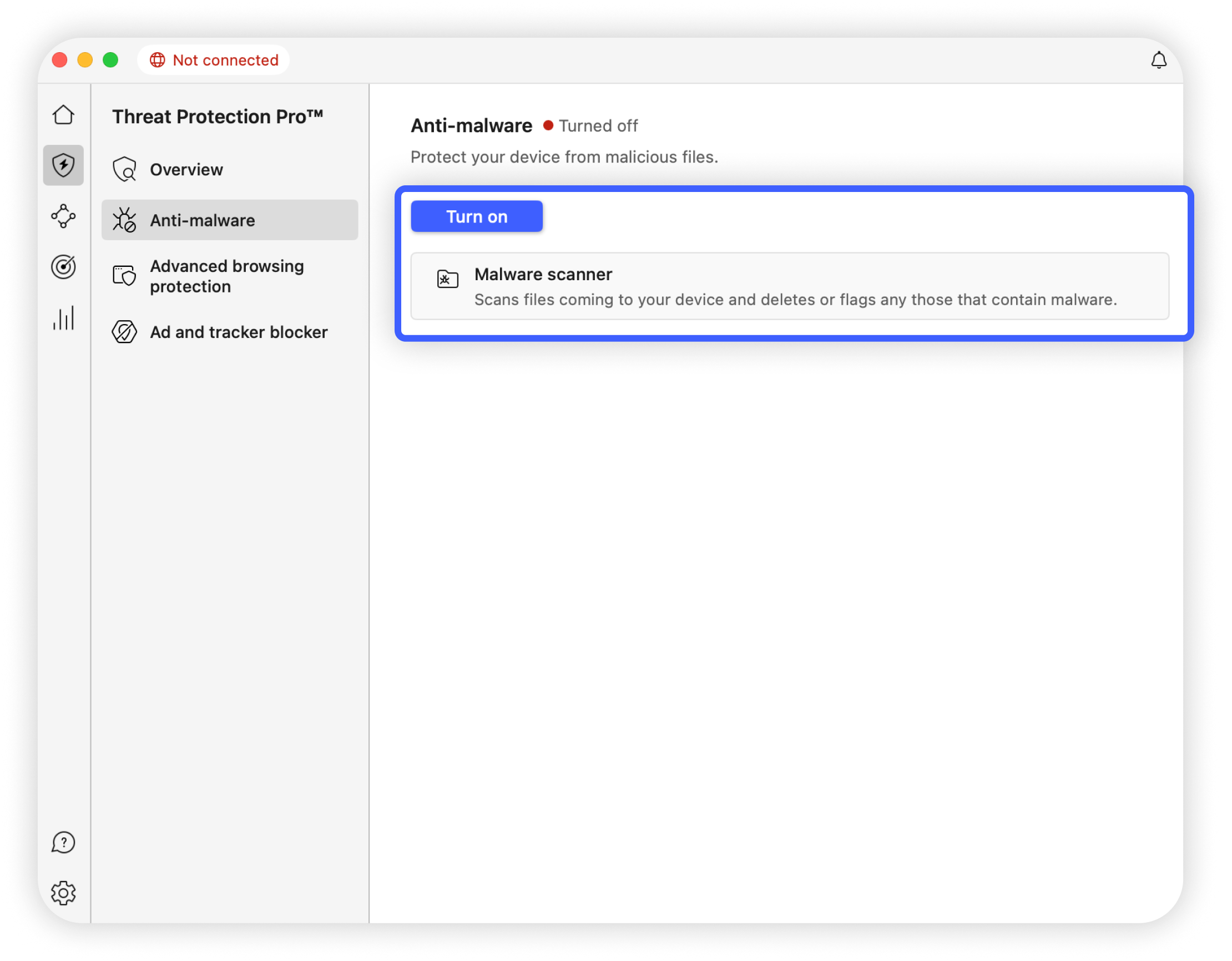Open Ad and tracker blocker section
The width and height of the screenshot is (1232, 961).
tap(238, 332)
